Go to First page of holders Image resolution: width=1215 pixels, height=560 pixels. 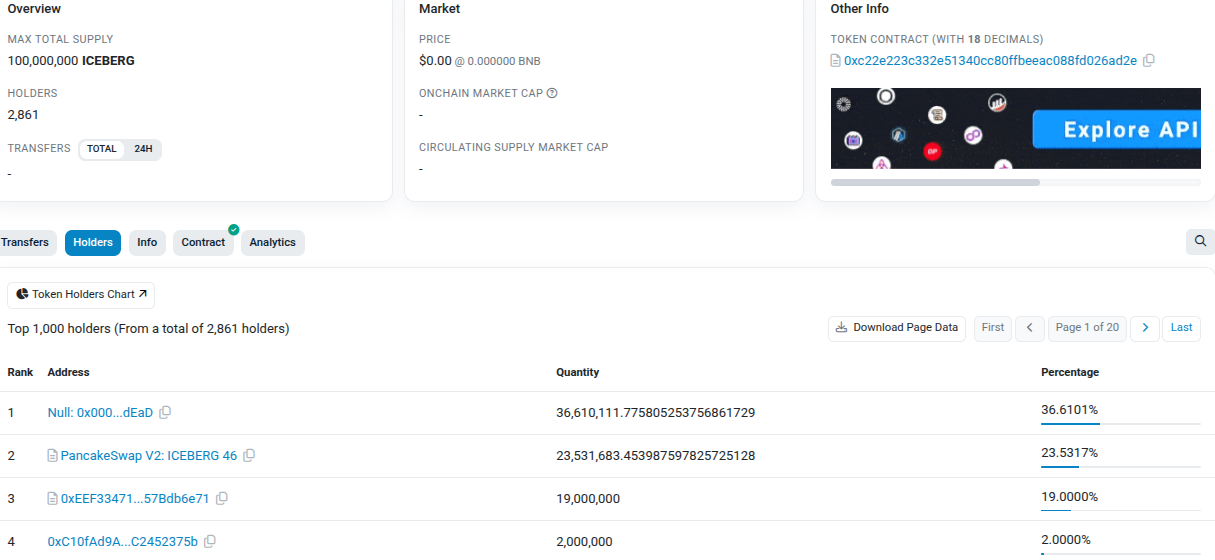pos(993,328)
